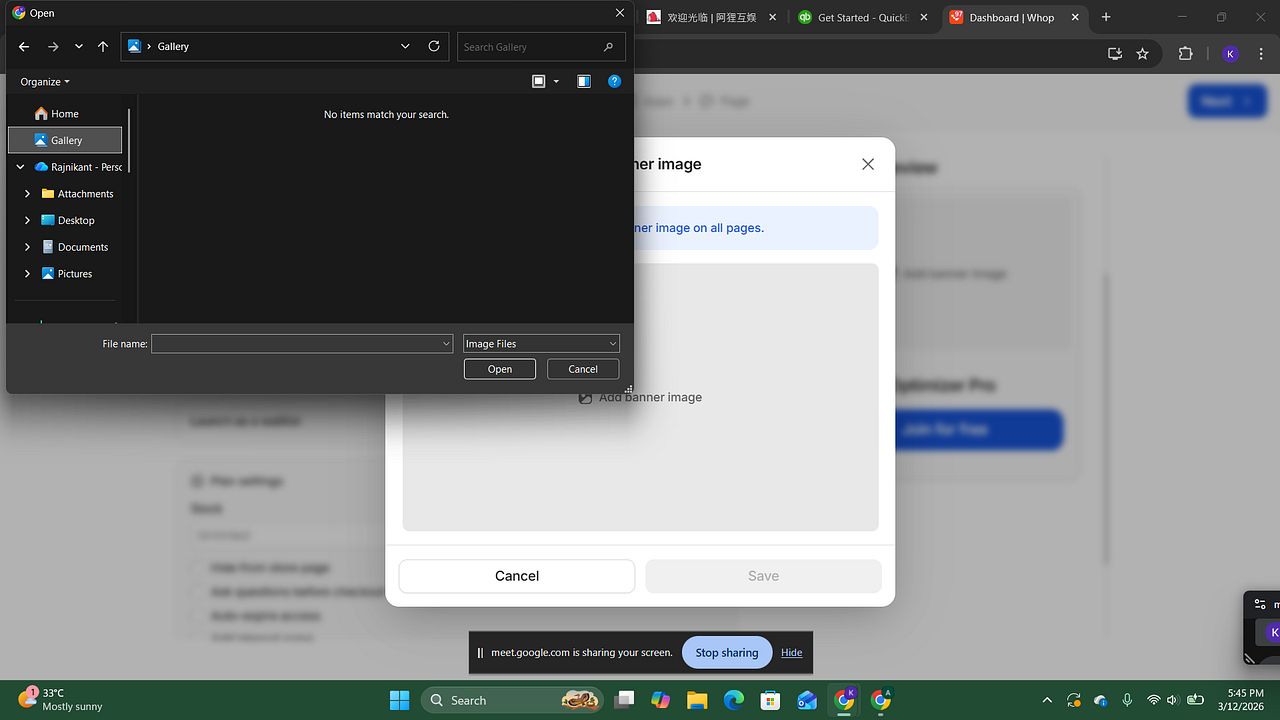Click the Hide link on sharing bar

[x=792, y=653]
